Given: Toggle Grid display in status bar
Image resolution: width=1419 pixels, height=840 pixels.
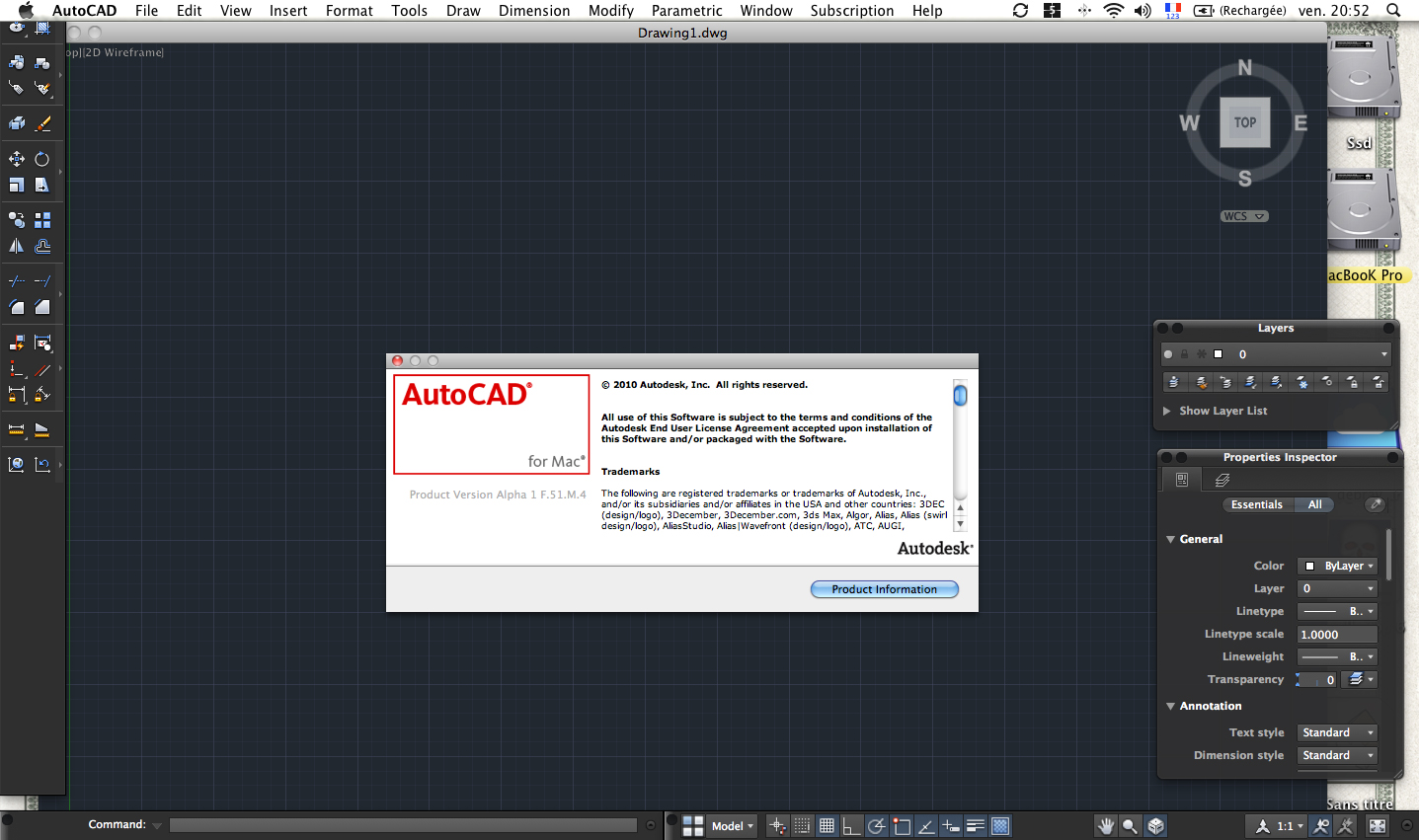Looking at the screenshot, I should (828, 826).
